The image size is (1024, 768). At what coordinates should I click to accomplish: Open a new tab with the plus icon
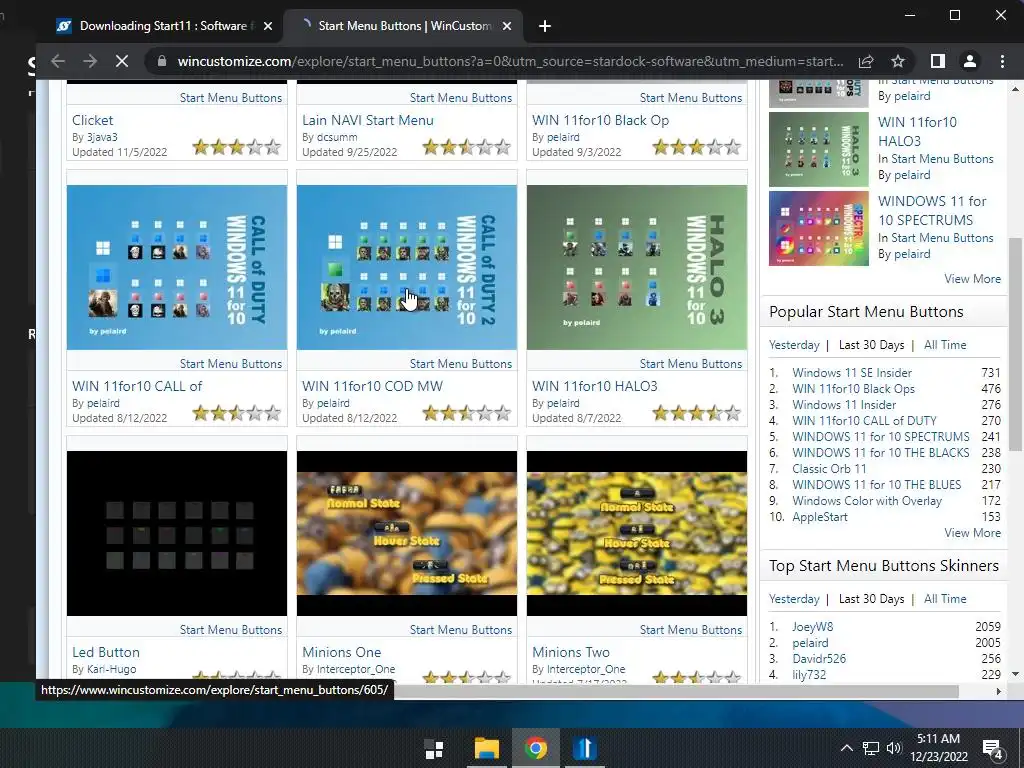545,26
